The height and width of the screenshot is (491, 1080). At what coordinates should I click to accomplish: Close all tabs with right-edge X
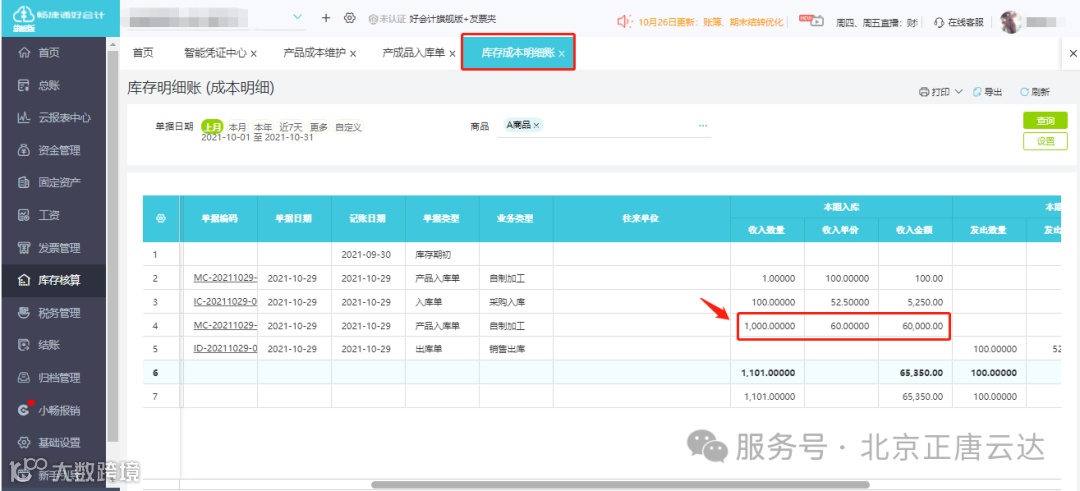(1072, 53)
